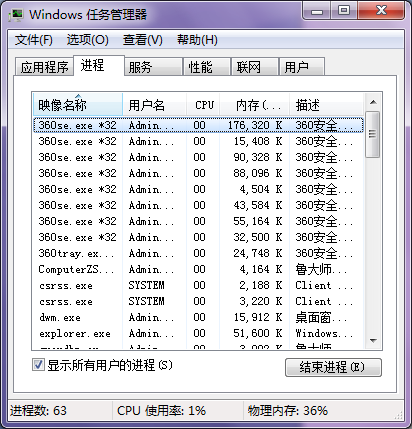Click the 桌面窗... description cell
The image size is (412, 429).
click(x=321, y=317)
